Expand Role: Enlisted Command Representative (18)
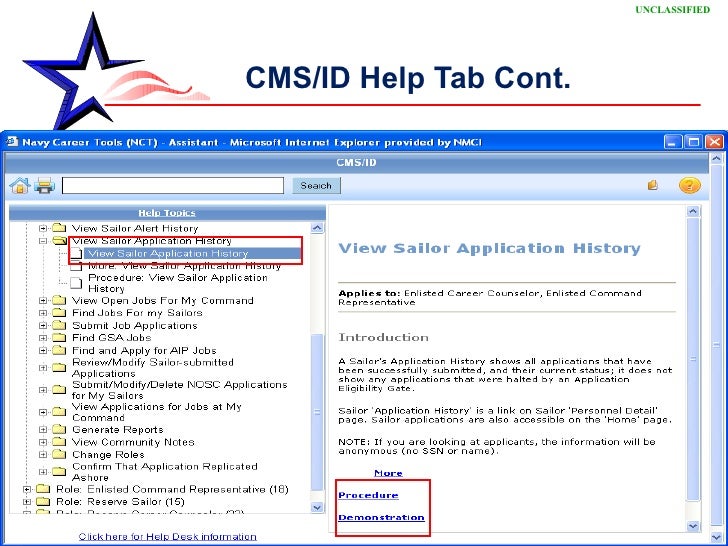 [x=27, y=489]
